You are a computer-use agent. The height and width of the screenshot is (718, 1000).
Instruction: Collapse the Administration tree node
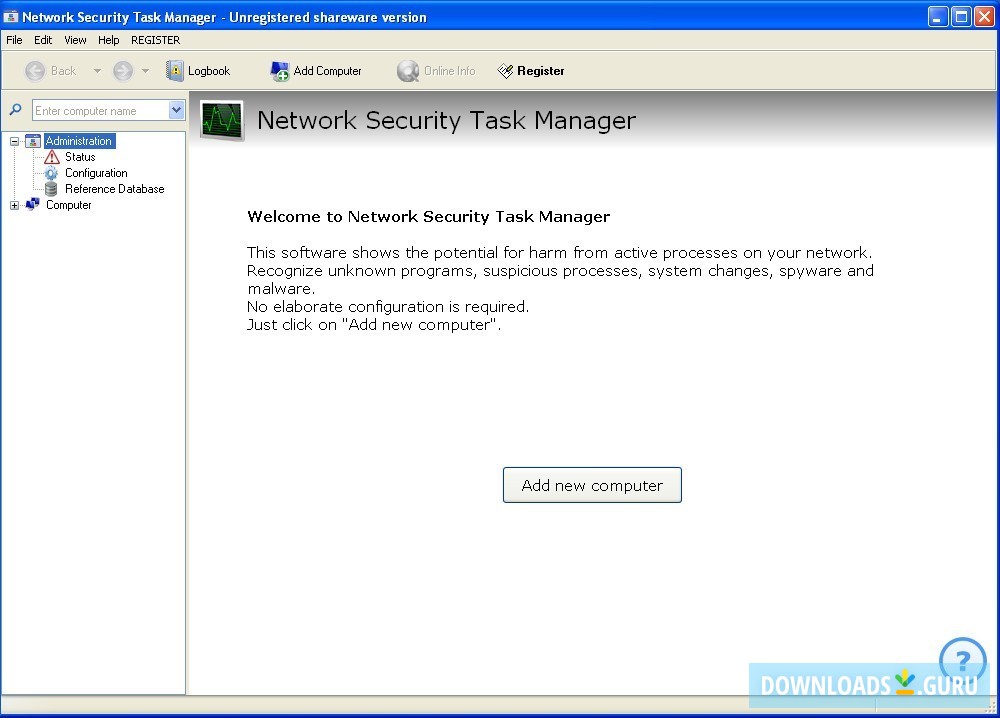coord(15,141)
